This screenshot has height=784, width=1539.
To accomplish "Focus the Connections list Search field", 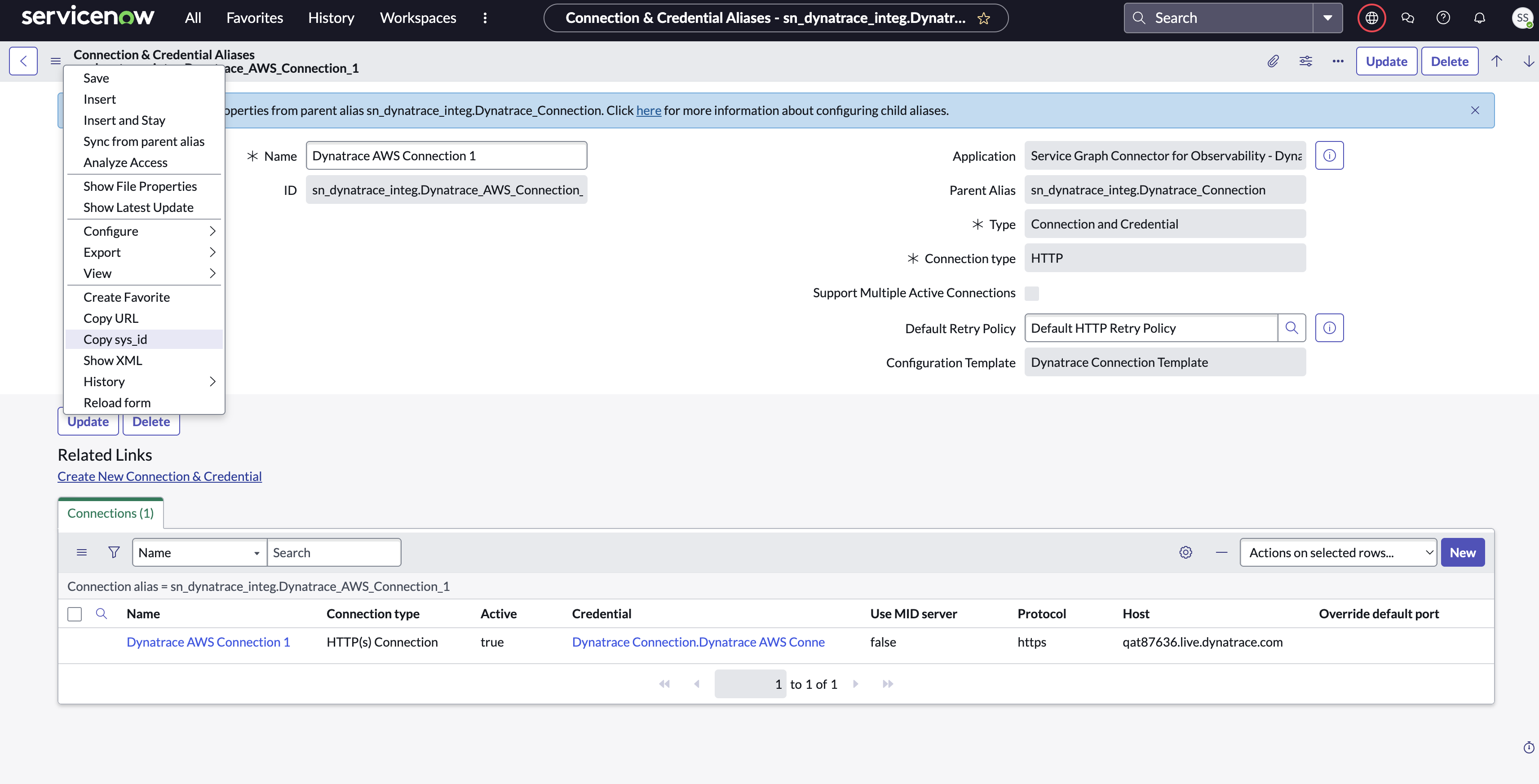I will tap(334, 552).
